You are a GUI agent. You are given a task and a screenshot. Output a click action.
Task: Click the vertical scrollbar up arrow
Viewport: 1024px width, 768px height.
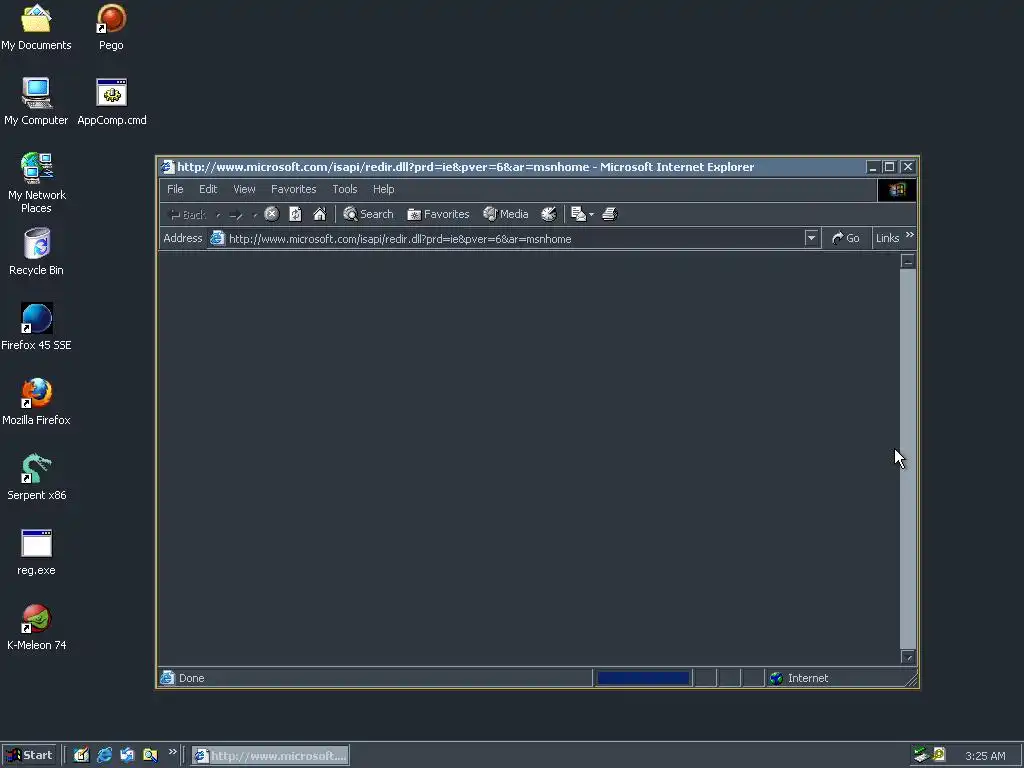(x=908, y=261)
